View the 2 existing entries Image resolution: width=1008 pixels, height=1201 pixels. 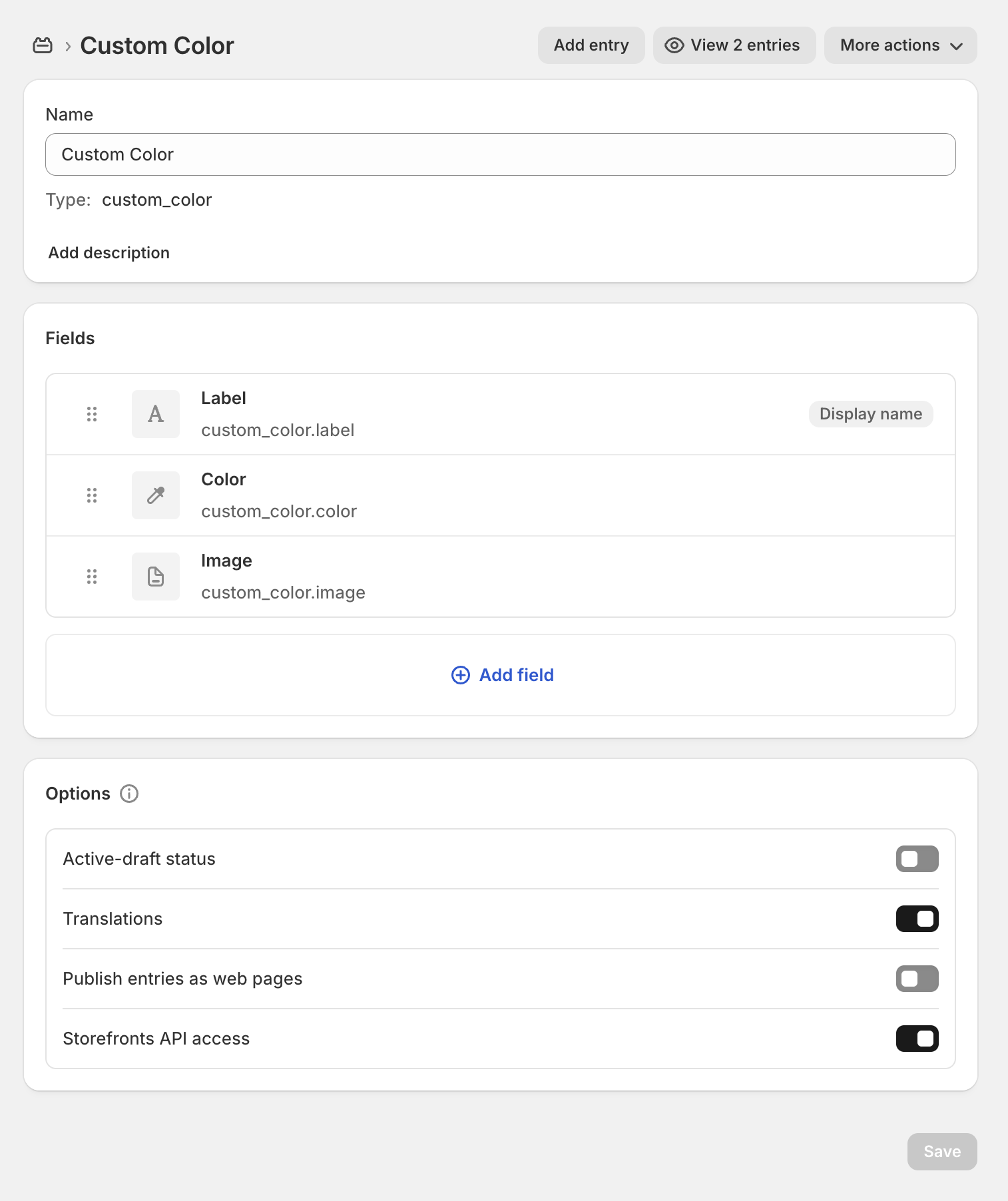734,45
